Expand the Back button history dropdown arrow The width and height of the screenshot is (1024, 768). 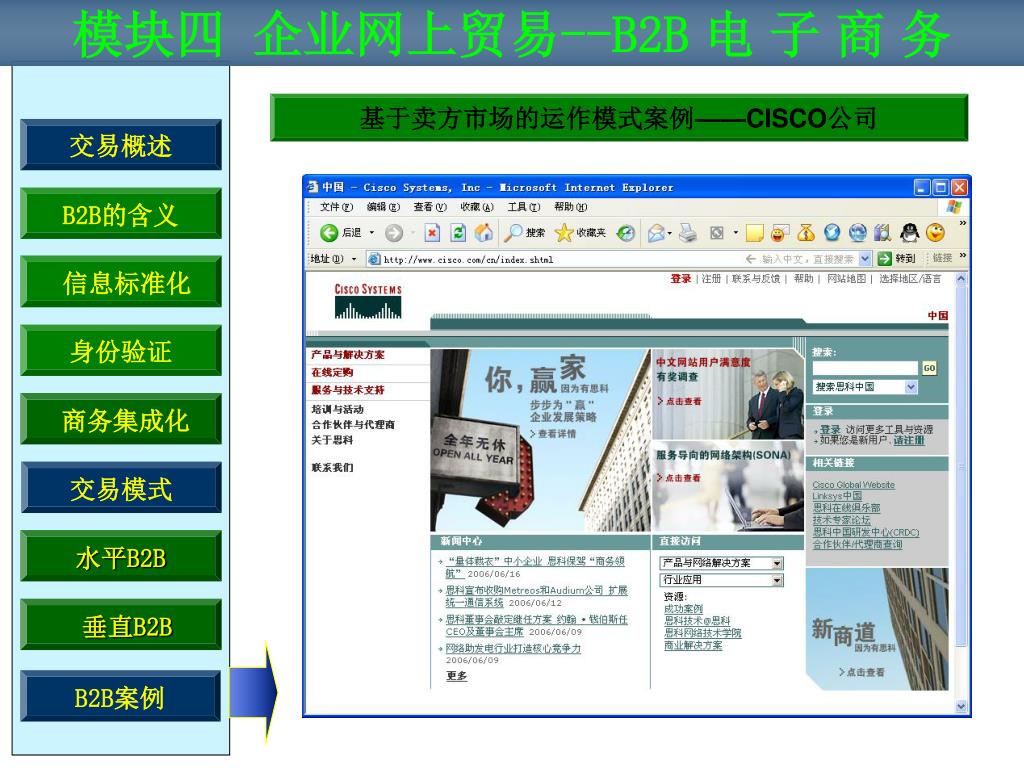point(372,232)
